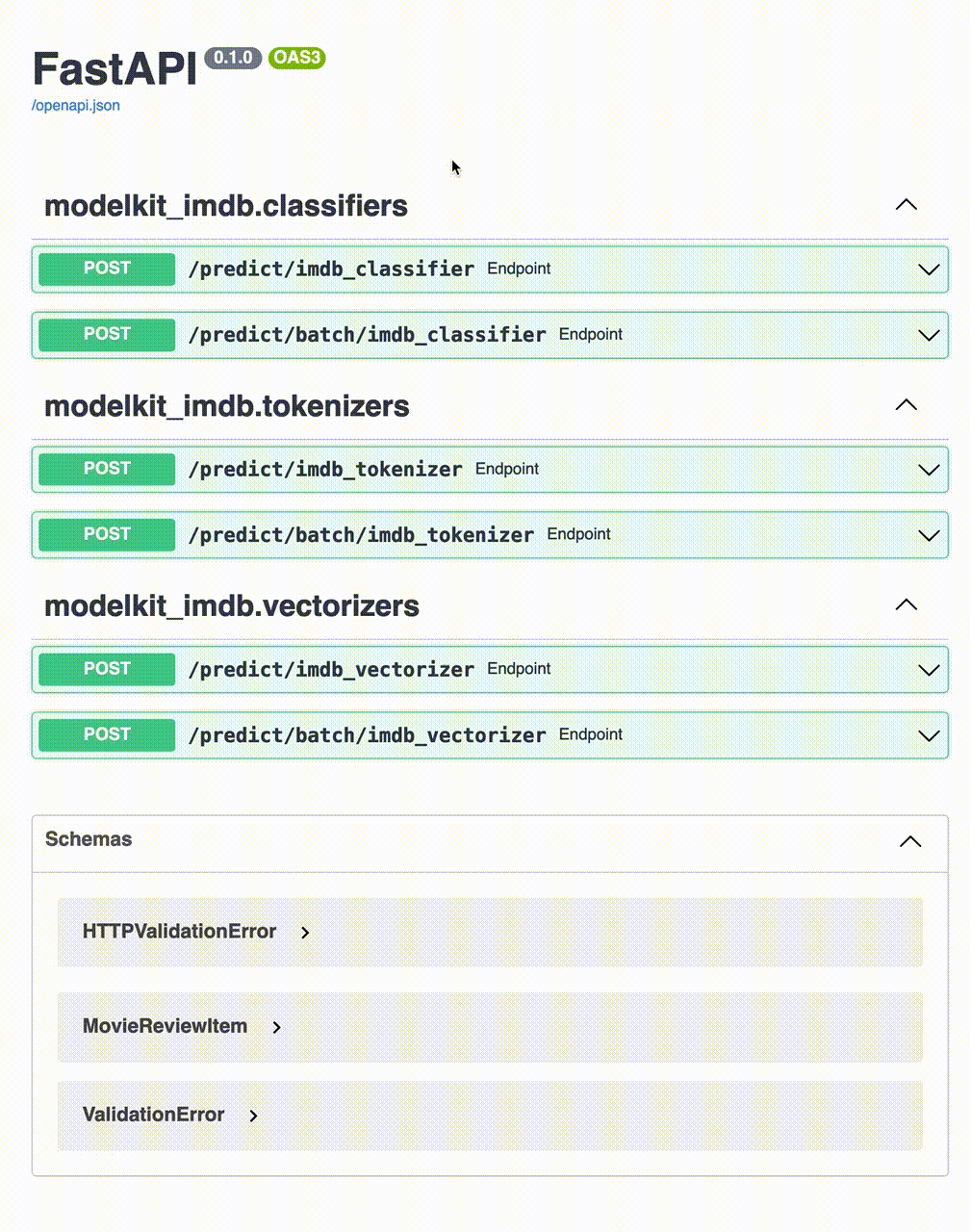Expand chevron on /predict/batch/imdb_tokenizer row
The width and height of the screenshot is (970, 1232).
pyautogui.click(x=929, y=535)
